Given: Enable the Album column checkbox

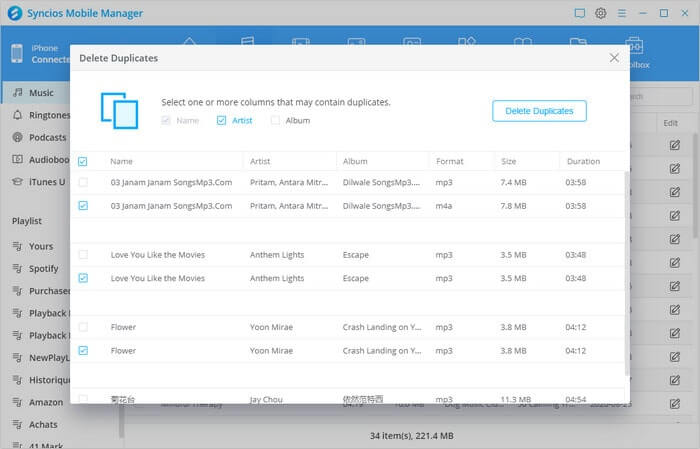Looking at the screenshot, I should coord(275,121).
